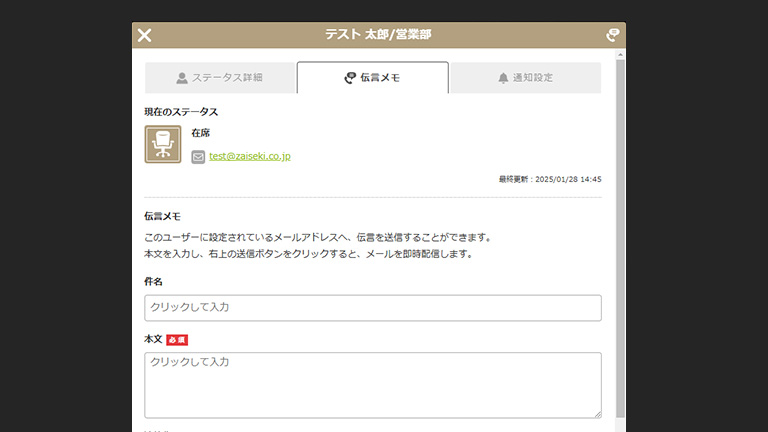Switch to the ステータス詳細 tab
Viewport: 768px width, 432px height.
[x=220, y=78]
